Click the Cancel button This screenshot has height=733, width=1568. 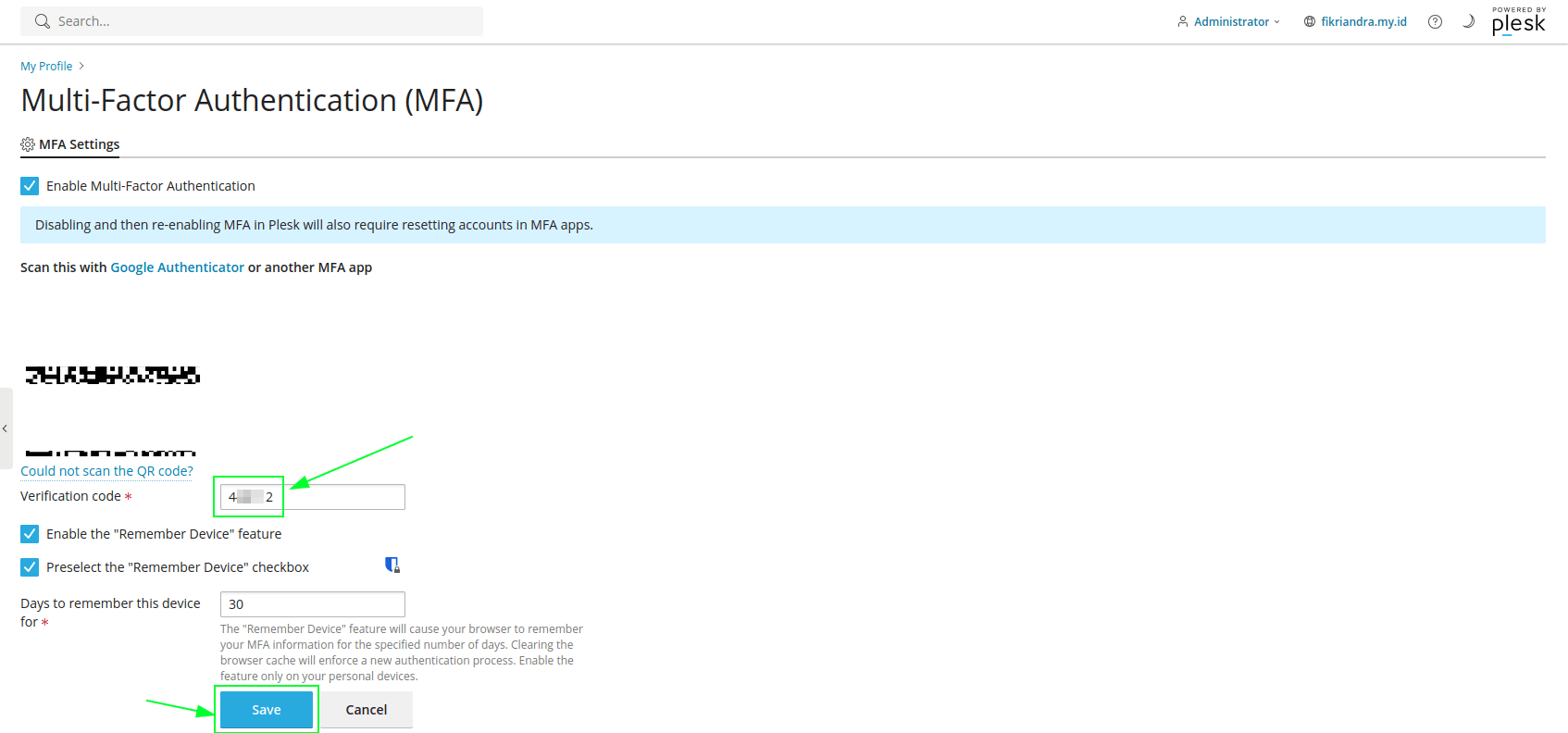[x=367, y=710]
